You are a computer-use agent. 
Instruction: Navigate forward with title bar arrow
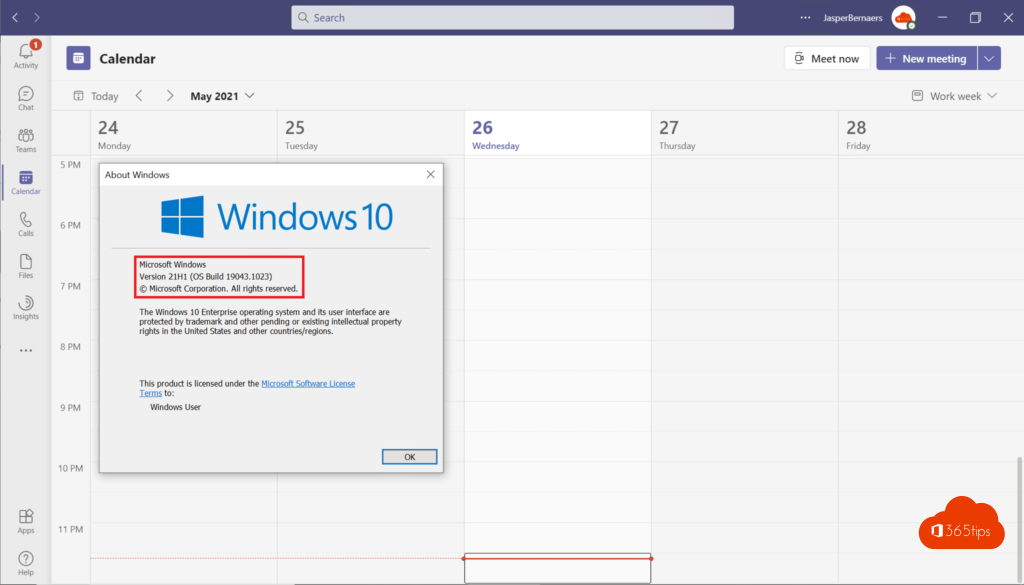pyautogui.click(x=37, y=18)
